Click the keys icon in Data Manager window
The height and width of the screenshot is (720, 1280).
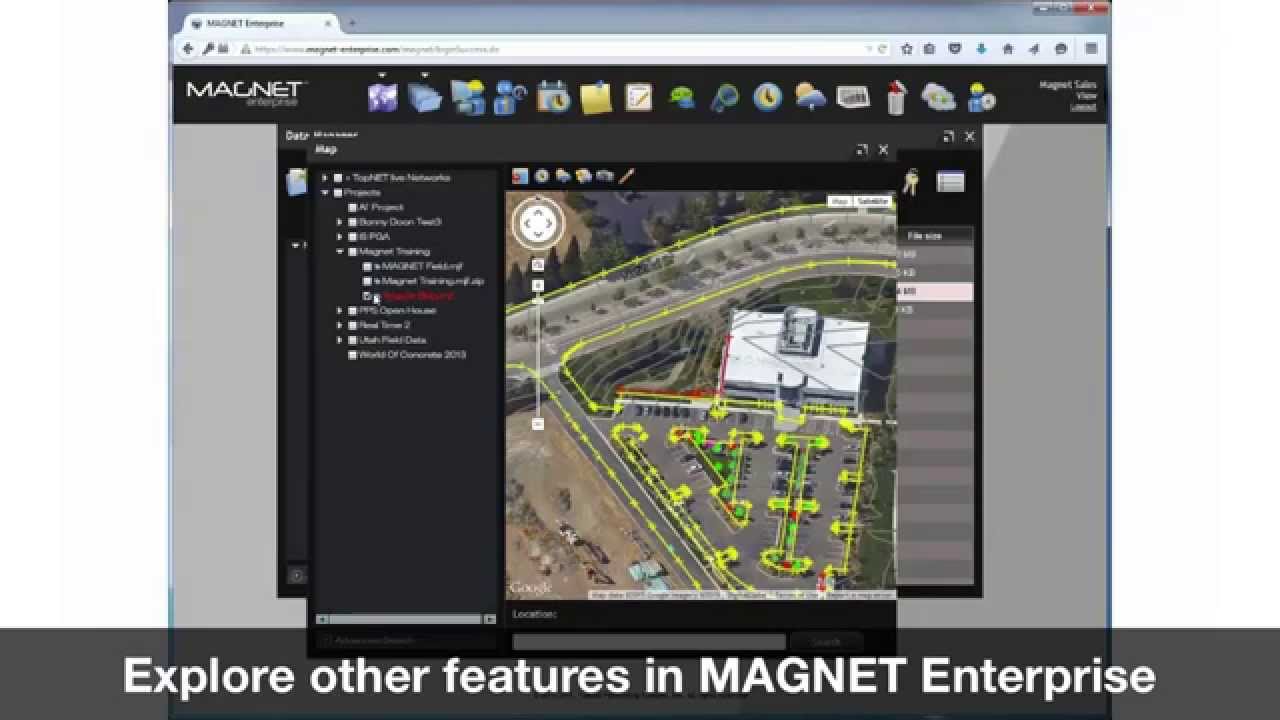pos(911,182)
